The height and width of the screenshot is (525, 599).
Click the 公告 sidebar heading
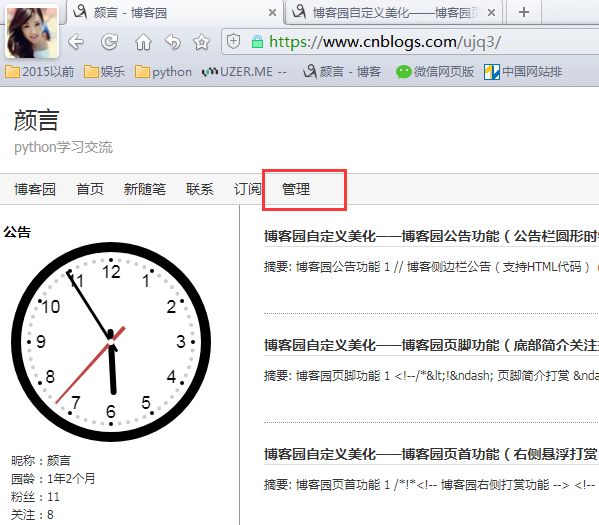(x=17, y=232)
